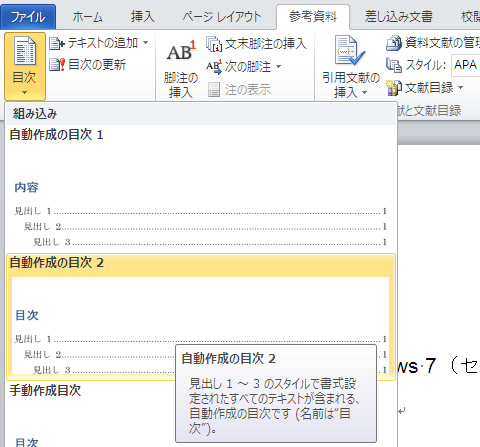
Task: Click the 次の脚注 next footnote icon
Action: [x=214, y=67]
